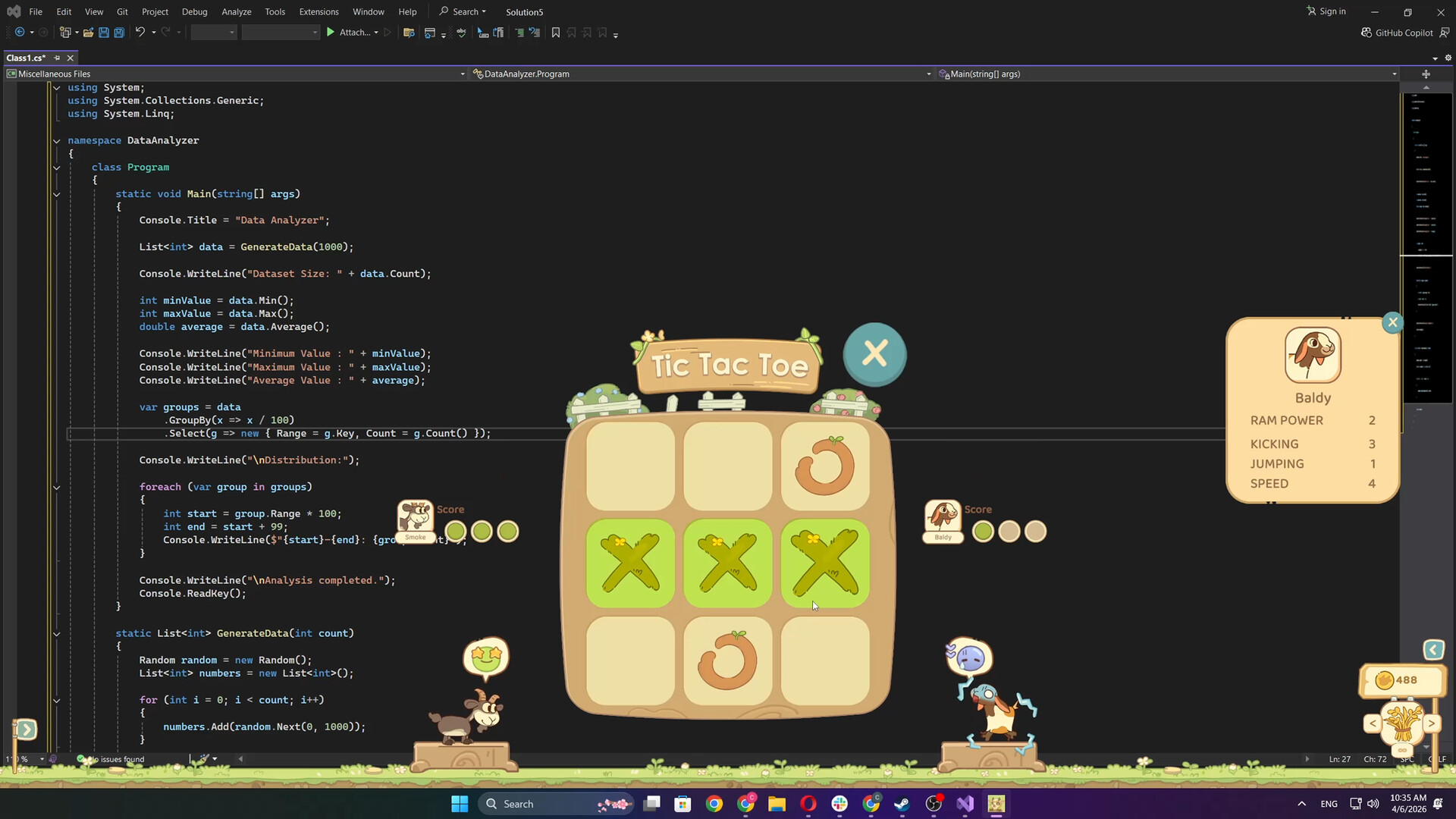Click the Navigate Backward toolbar icon
Screen dimensions: 1456x819
[20, 33]
